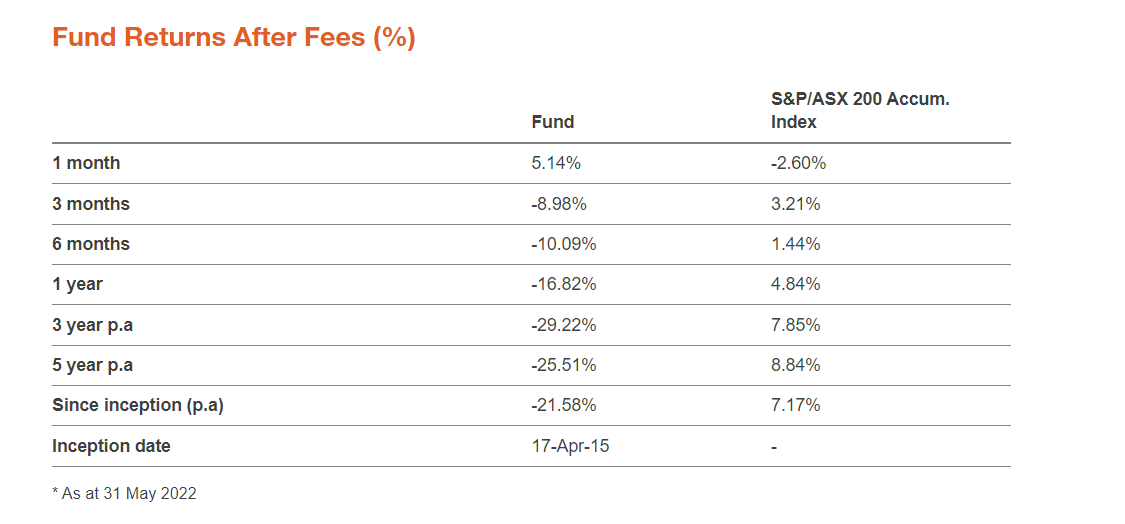This screenshot has height=524, width=1125.
Task: Select the 3 months row label
Action: pos(91,204)
